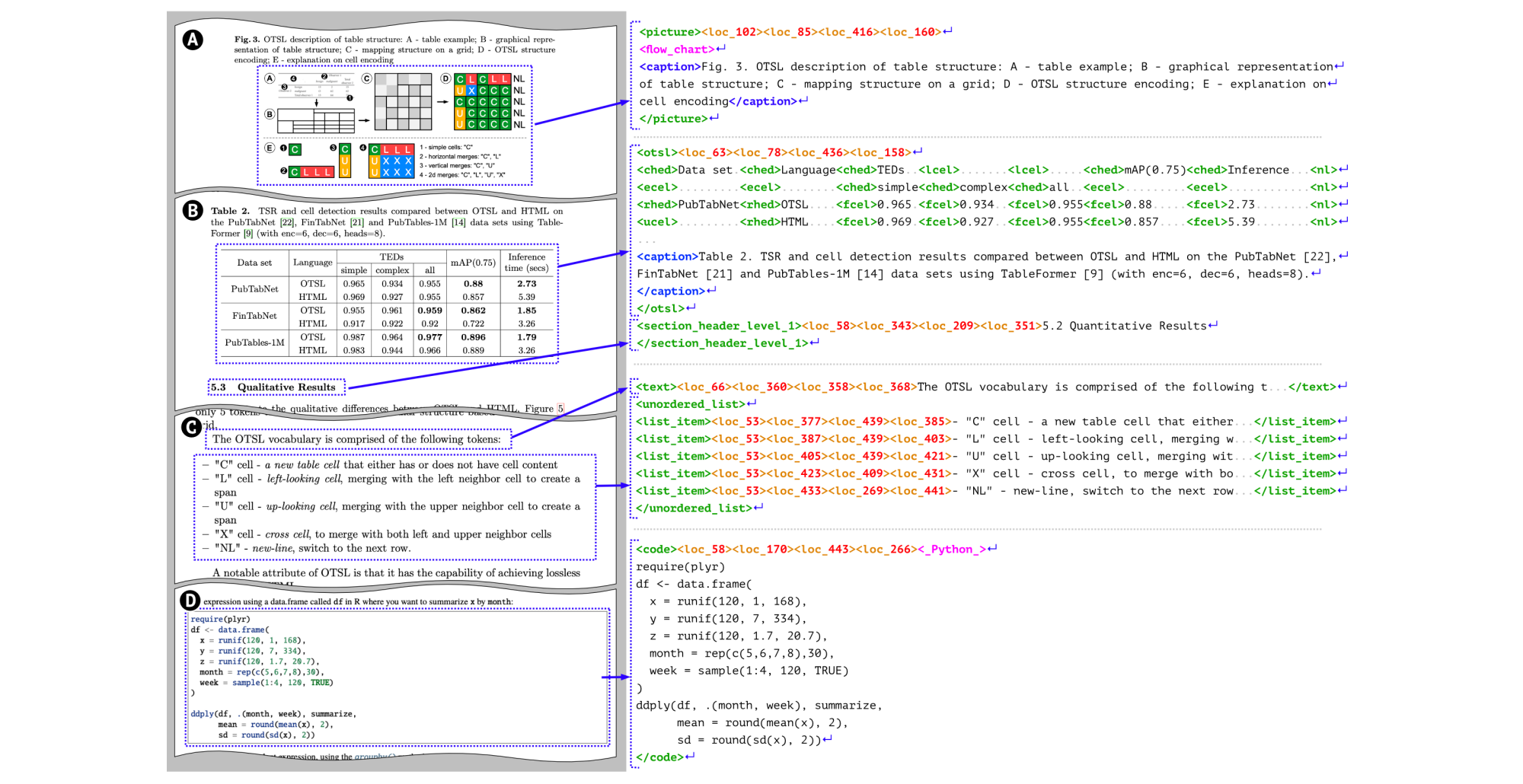Click the opening "<otsl>" markup tag
Screen dimensions: 1523x784
tap(656, 152)
